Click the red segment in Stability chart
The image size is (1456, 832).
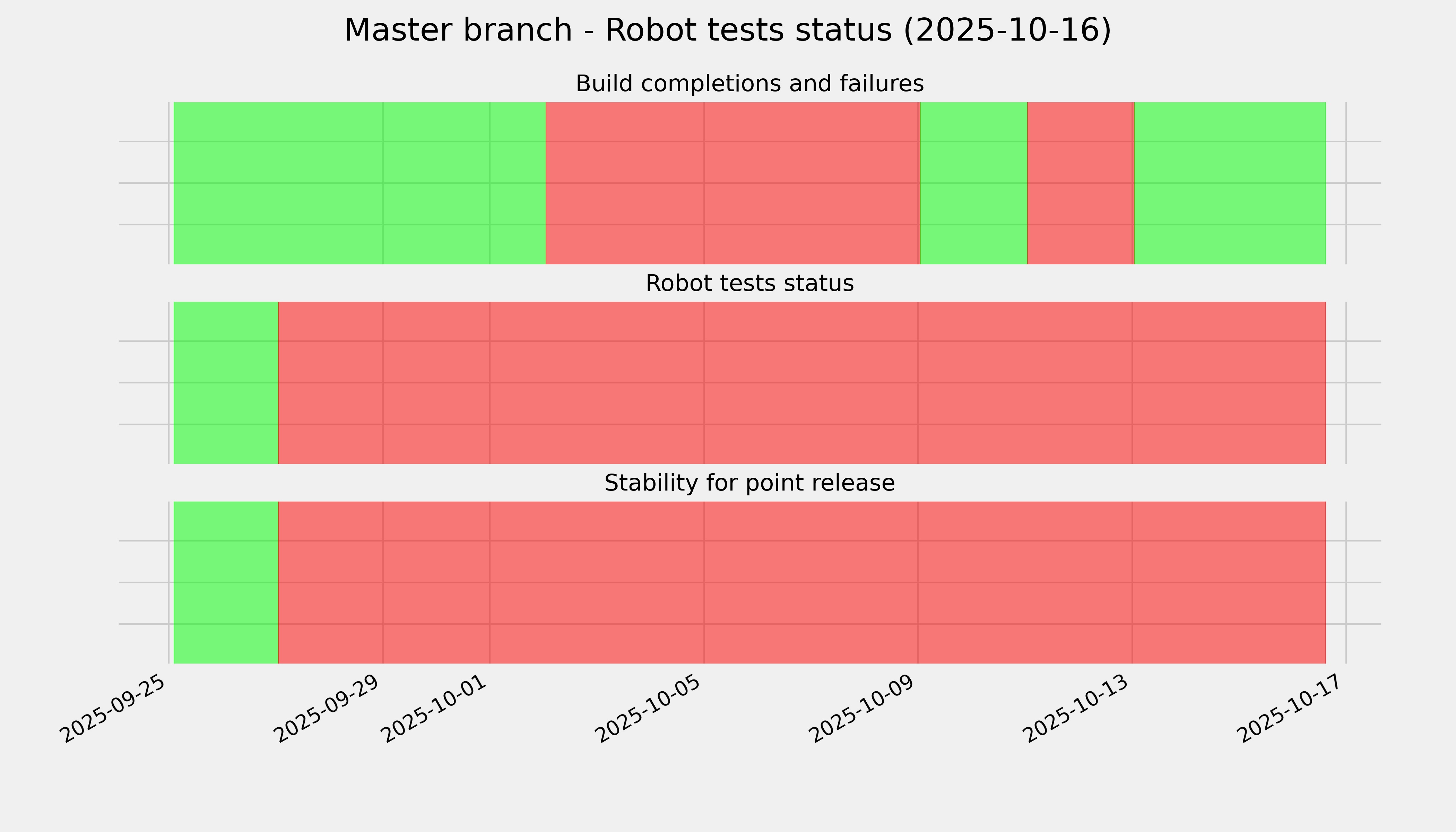tap(801, 582)
